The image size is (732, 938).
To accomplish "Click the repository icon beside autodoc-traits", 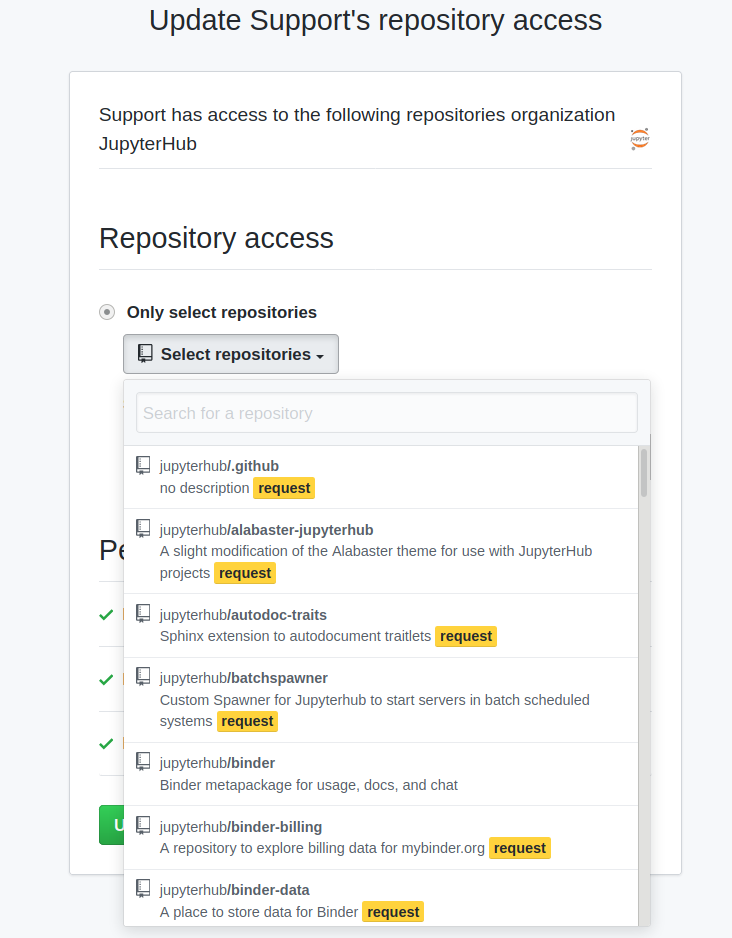I will click(142, 612).
